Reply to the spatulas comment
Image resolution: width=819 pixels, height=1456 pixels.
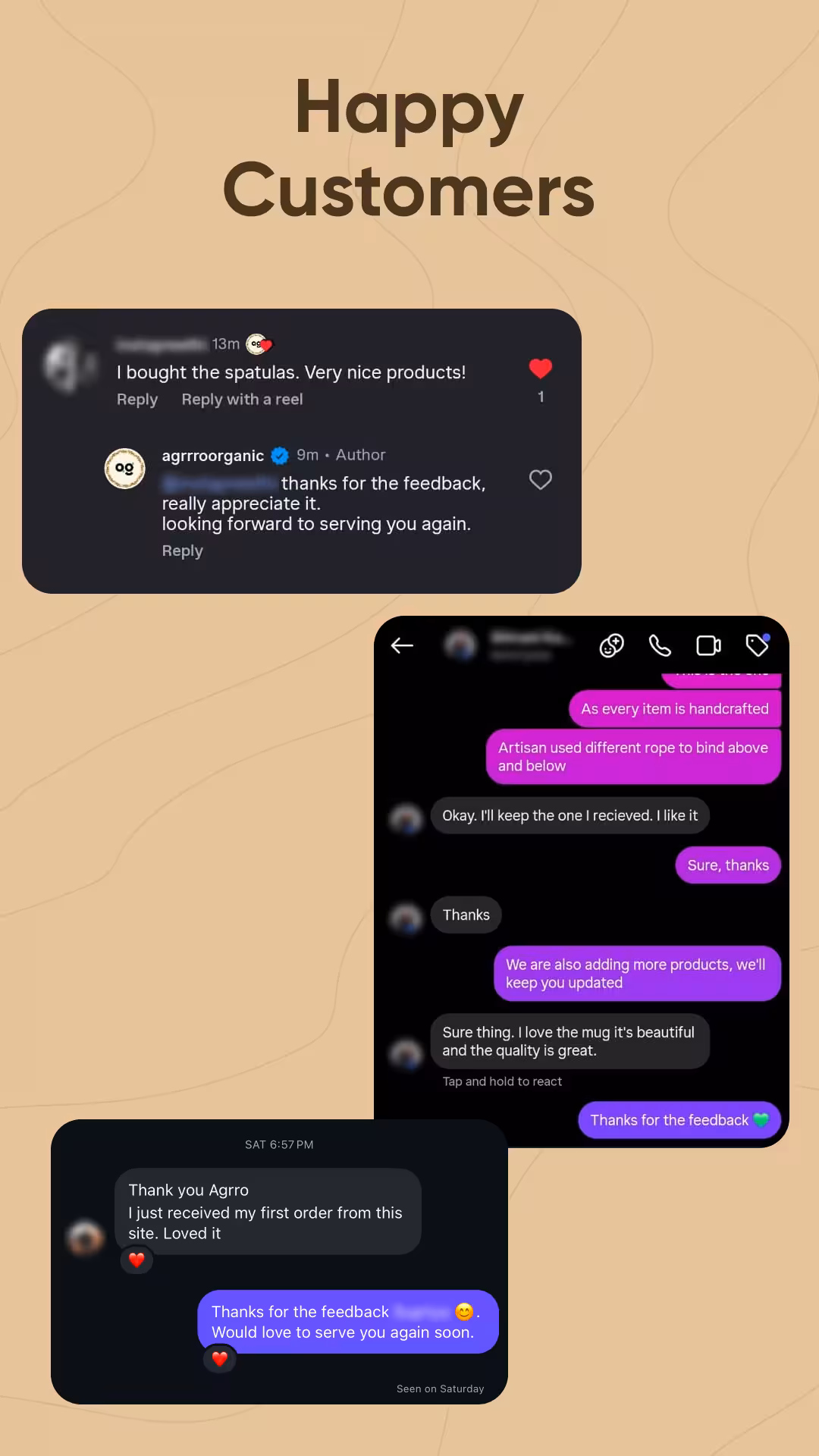point(137,400)
